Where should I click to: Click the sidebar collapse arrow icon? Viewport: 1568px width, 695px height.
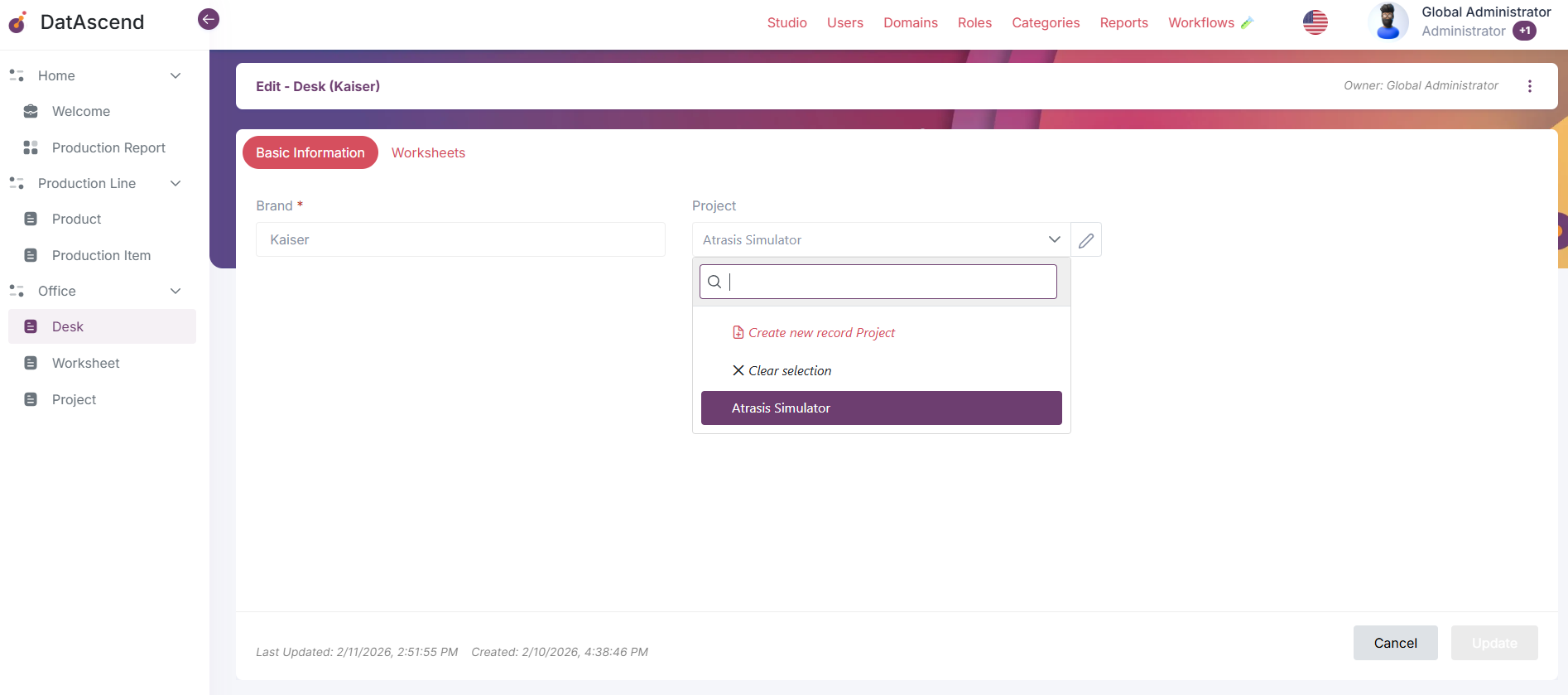coord(209,19)
